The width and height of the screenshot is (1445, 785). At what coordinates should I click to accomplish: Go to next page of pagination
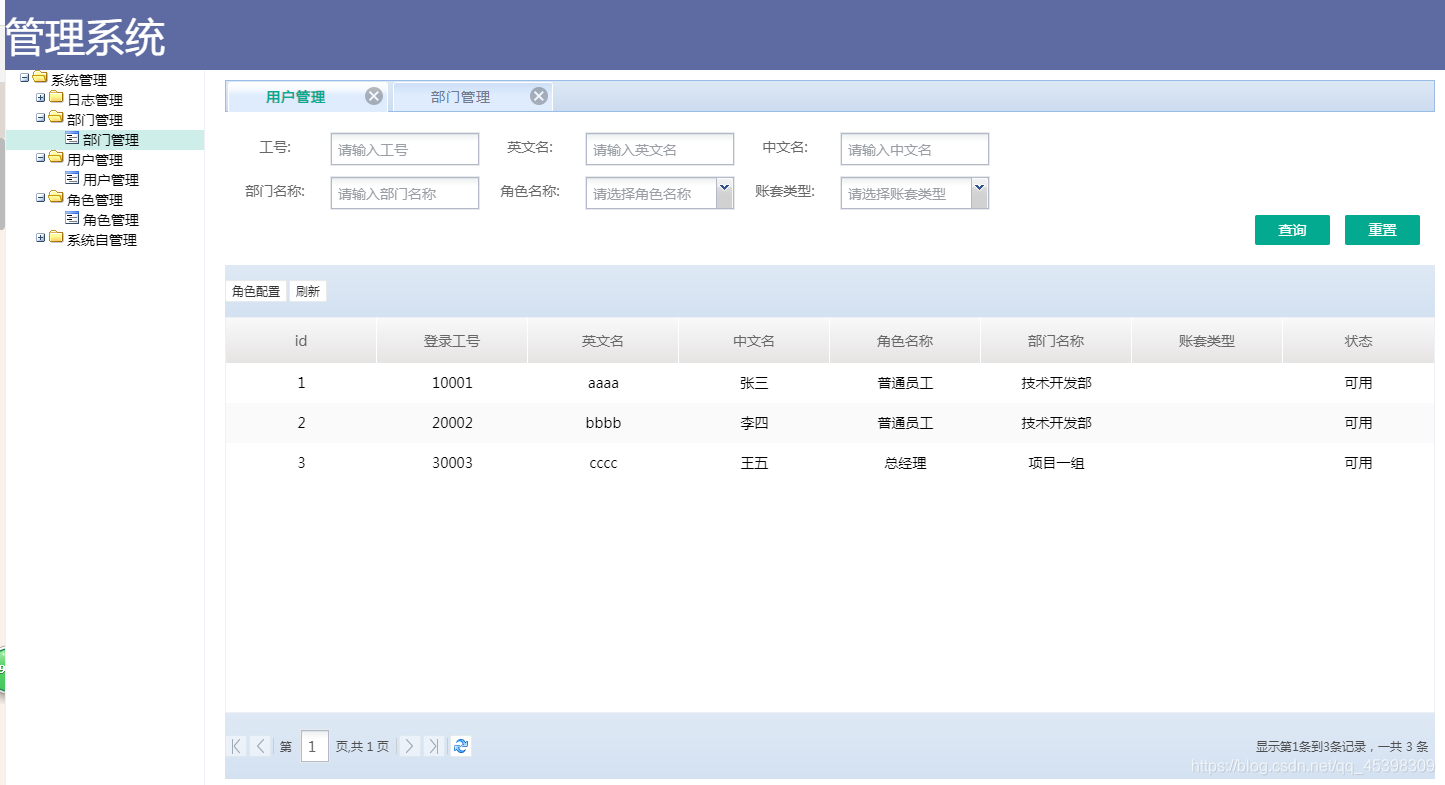409,746
